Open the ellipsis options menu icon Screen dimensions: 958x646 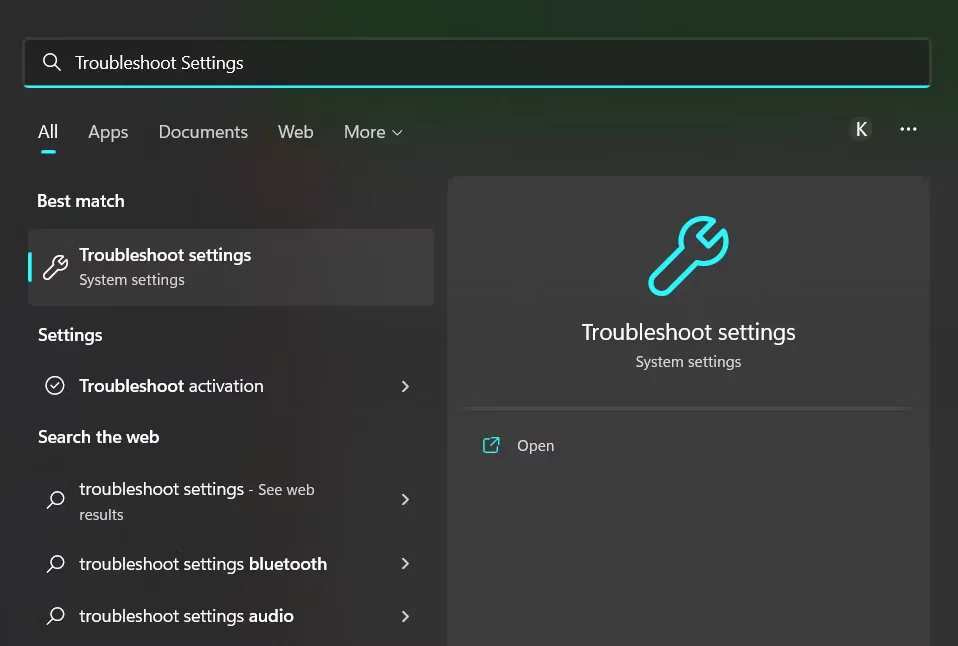tap(908, 129)
